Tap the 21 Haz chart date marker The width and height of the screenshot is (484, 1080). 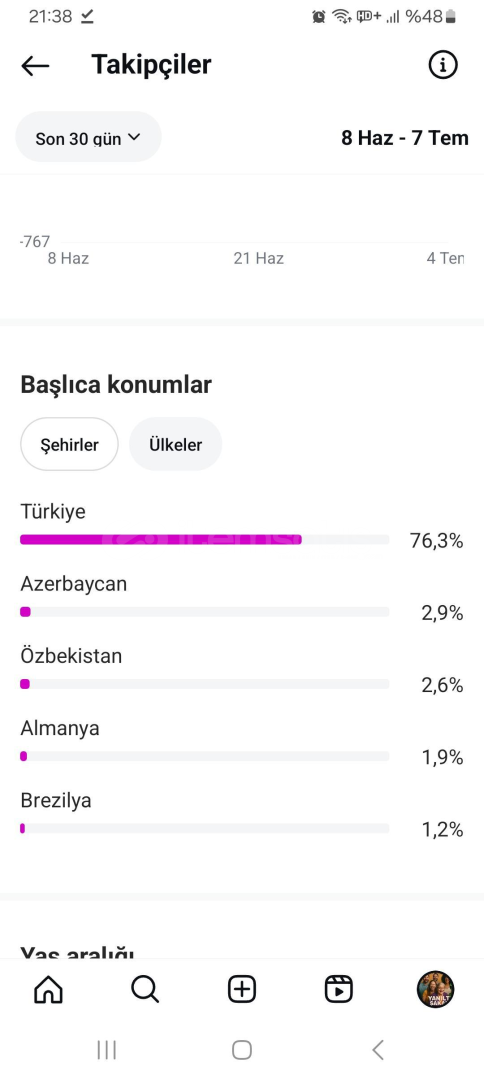pyautogui.click(x=259, y=258)
